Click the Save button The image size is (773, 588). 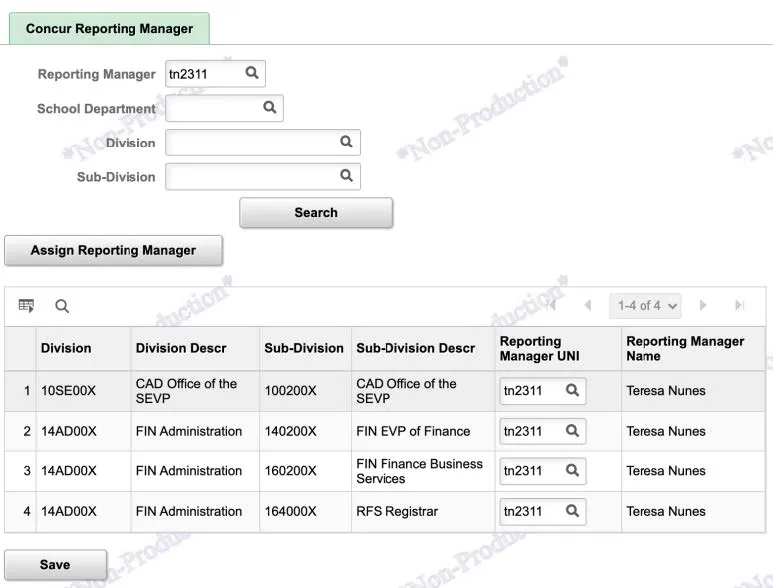[55, 564]
